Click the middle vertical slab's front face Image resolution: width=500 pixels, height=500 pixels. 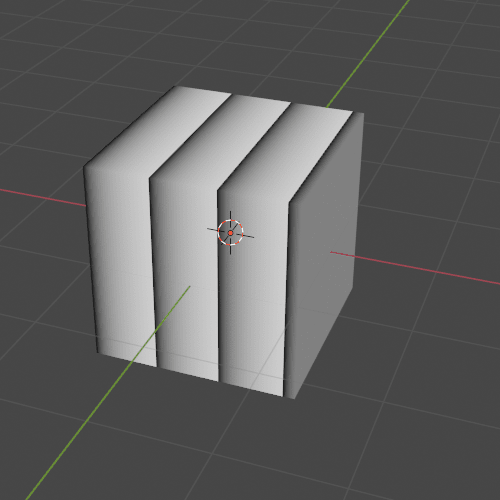pos(185,280)
